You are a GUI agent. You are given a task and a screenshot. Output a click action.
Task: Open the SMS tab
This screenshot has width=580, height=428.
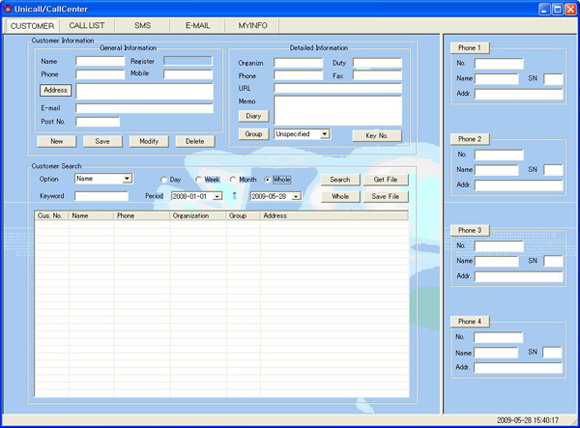coord(142,26)
